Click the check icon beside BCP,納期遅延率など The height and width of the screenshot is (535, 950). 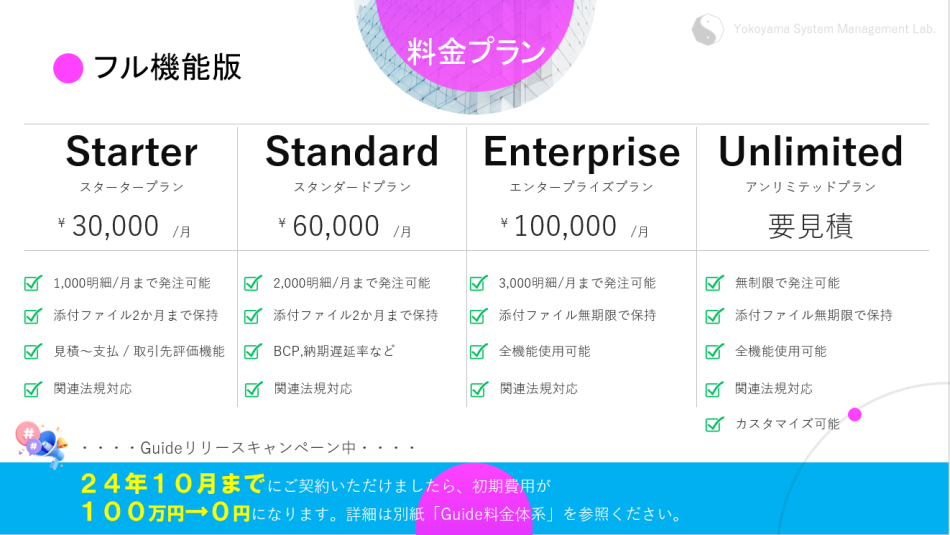(x=253, y=352)
